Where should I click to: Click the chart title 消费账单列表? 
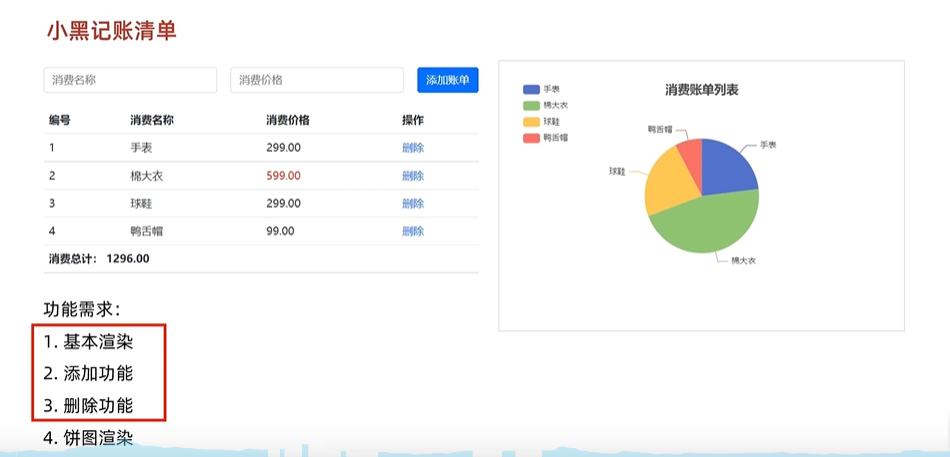pyautogui.click(x=702, y=90)
